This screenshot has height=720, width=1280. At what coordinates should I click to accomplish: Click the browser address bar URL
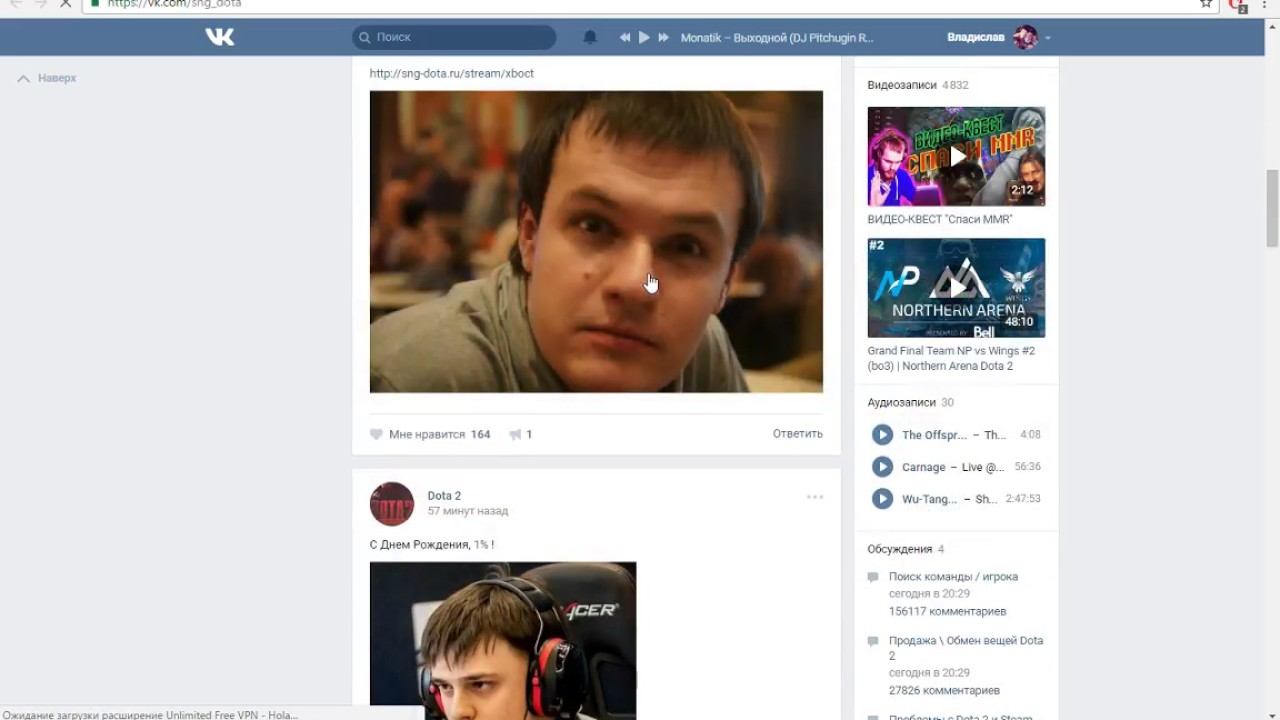[174, 4]
